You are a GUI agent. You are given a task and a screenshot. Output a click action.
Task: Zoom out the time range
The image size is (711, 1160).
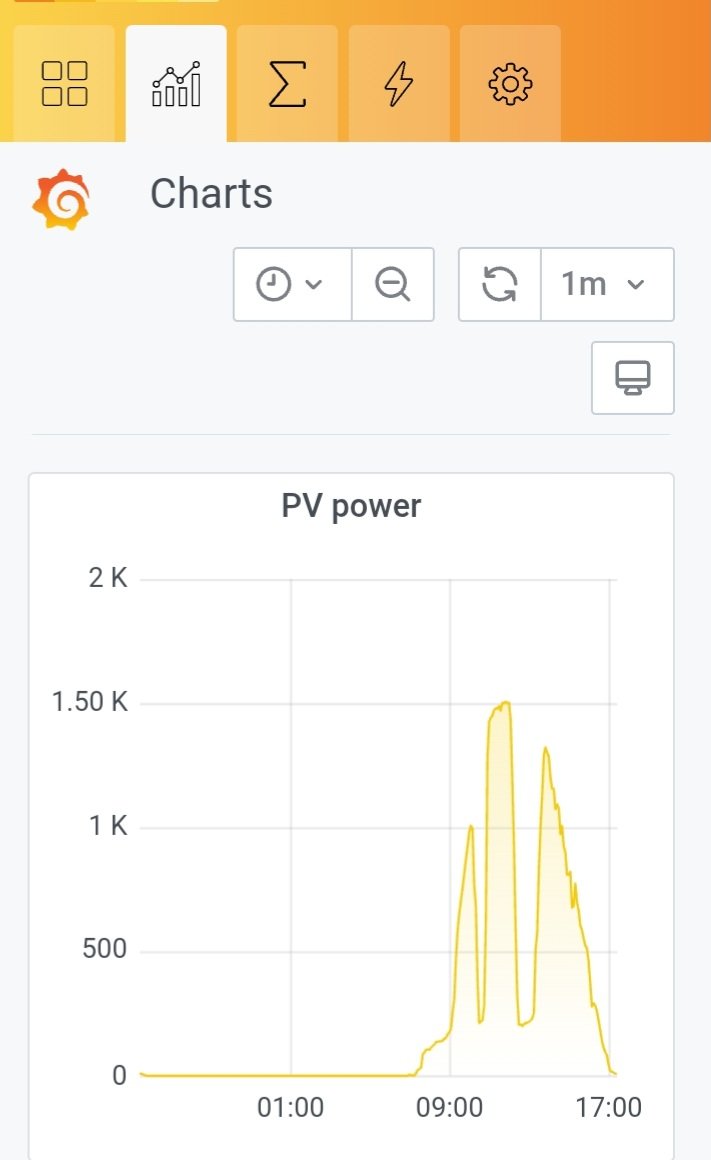click(393, 285)
